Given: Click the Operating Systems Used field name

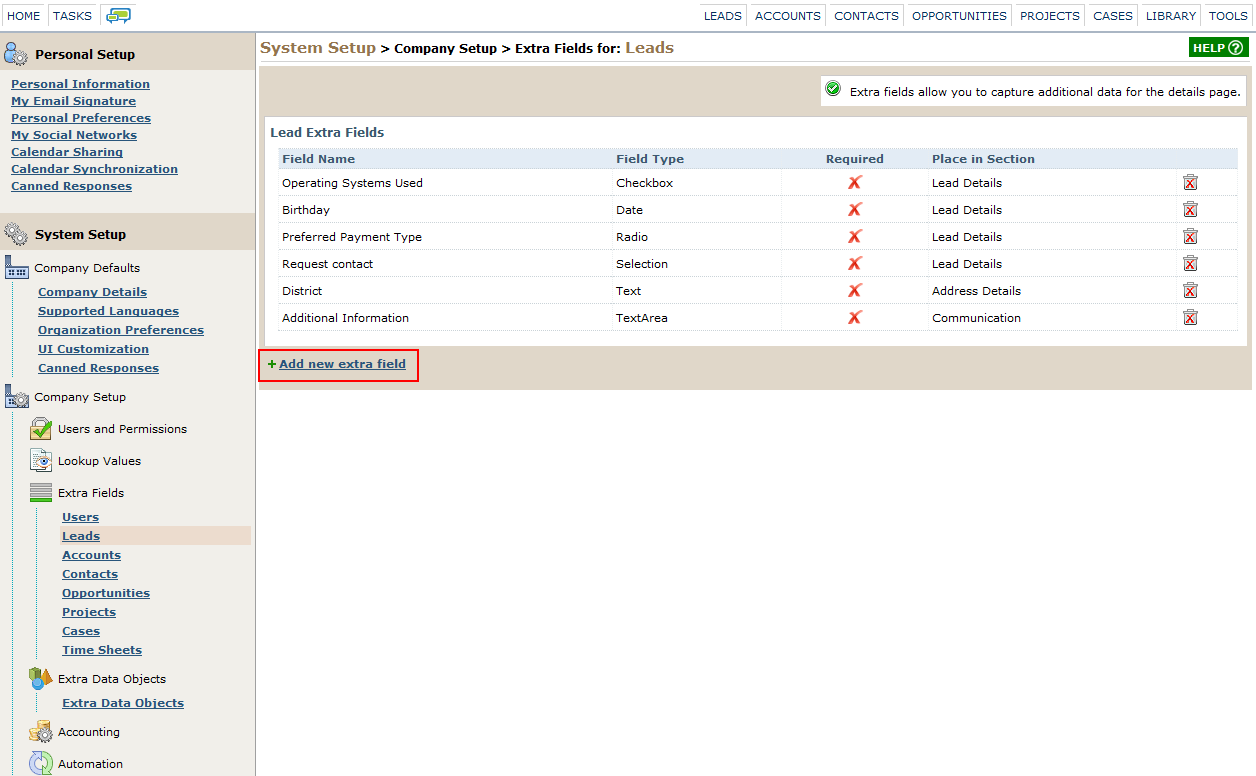Looking at the screenshot, I should point(352,183).
